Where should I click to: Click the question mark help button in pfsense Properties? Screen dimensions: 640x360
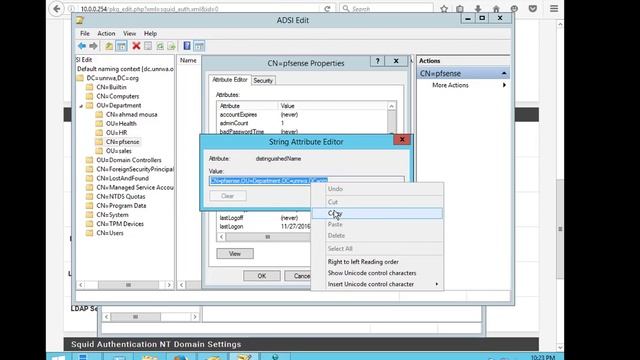(378, 61)
